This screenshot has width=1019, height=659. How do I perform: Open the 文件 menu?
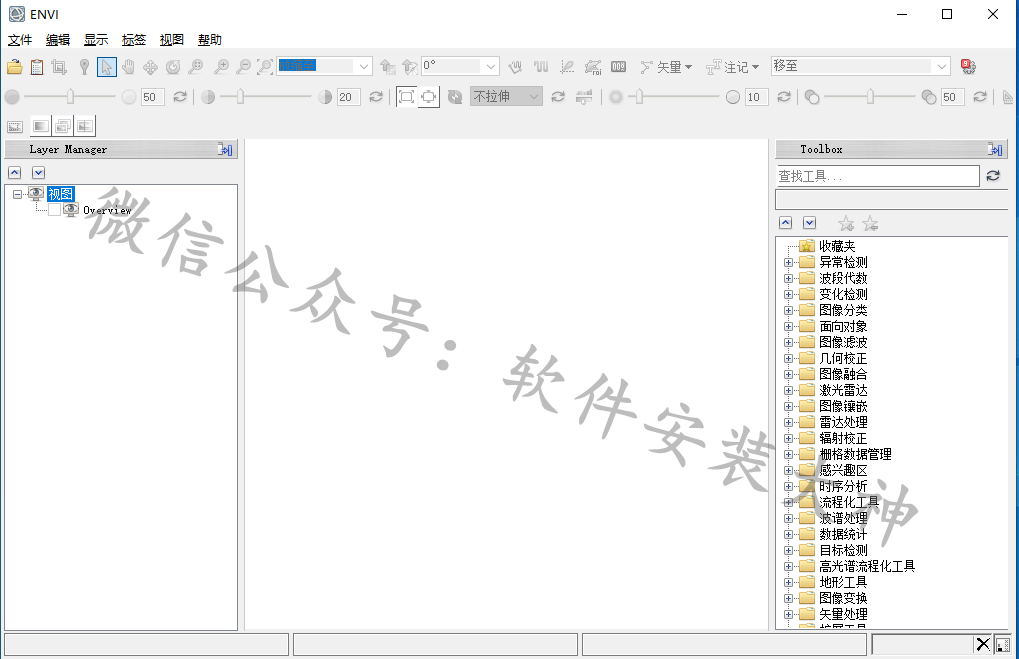coord(19,40)
